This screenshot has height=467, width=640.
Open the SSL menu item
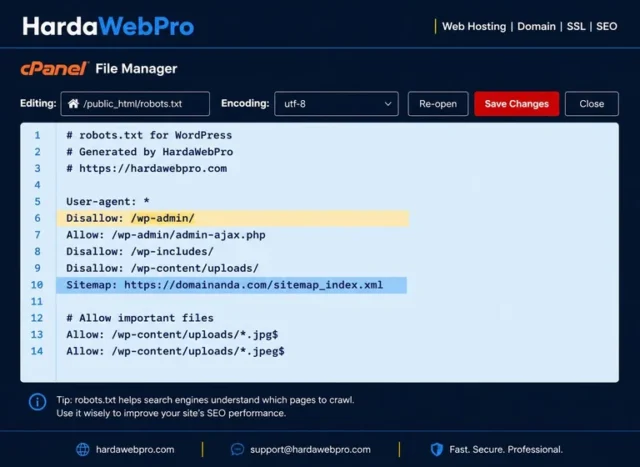tap(576, 27)
